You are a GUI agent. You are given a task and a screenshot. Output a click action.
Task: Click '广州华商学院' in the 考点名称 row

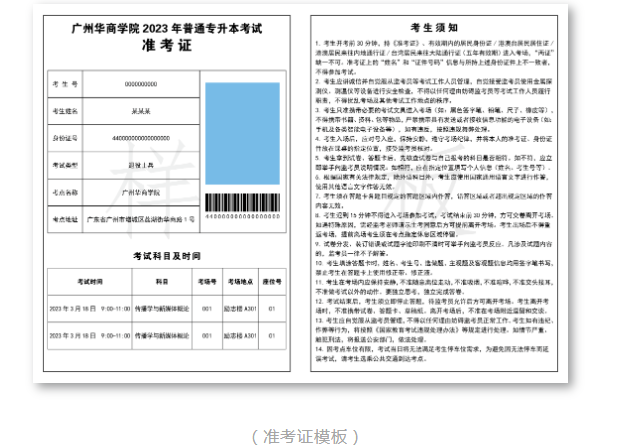141,193
